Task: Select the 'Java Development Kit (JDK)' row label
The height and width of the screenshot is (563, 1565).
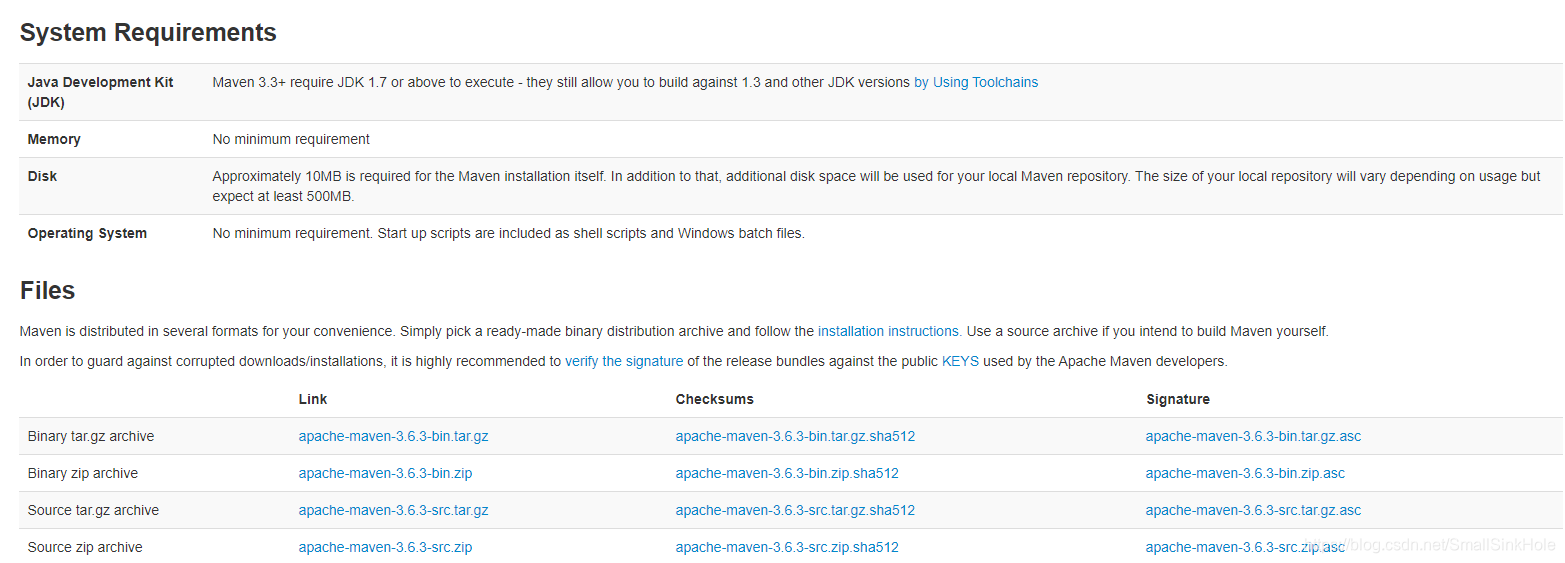Action: point(100,92)
